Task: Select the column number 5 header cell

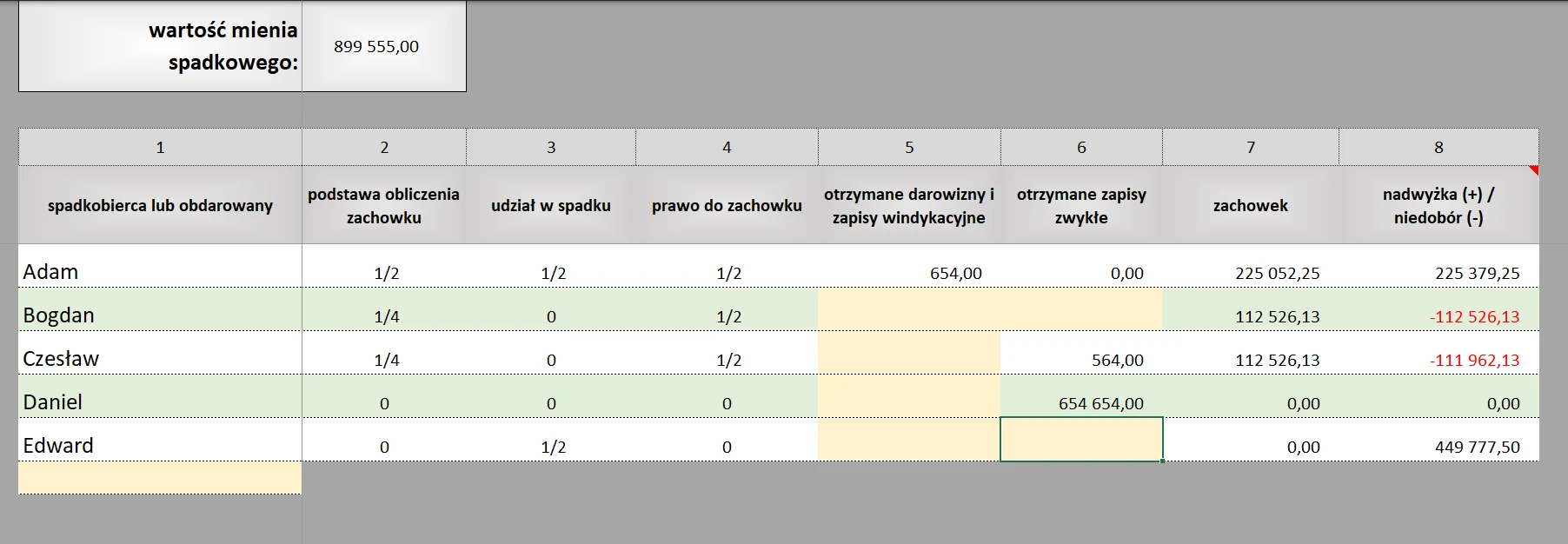Action: tap(909, 147)
